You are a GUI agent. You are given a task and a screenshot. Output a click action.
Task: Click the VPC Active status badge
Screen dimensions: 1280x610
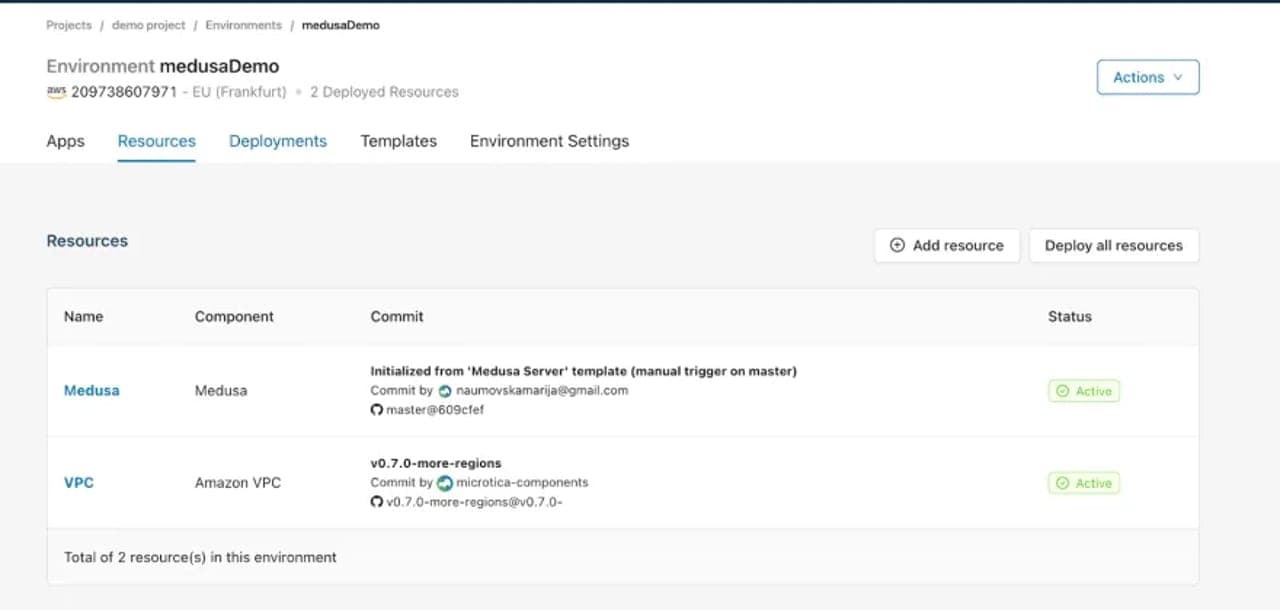click(x=1084, y=483)
